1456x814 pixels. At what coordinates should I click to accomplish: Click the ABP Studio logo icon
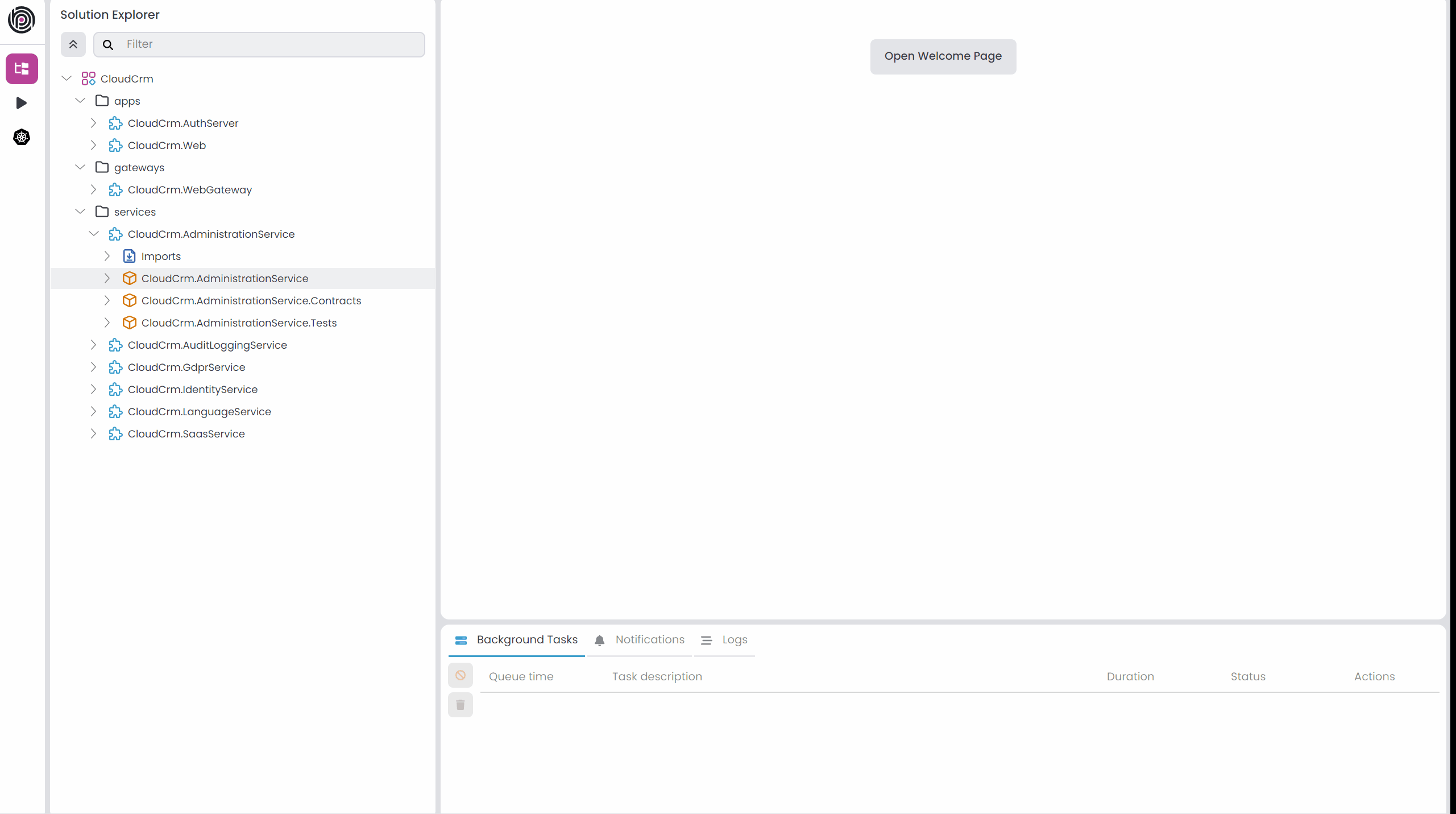pos(22,20)
